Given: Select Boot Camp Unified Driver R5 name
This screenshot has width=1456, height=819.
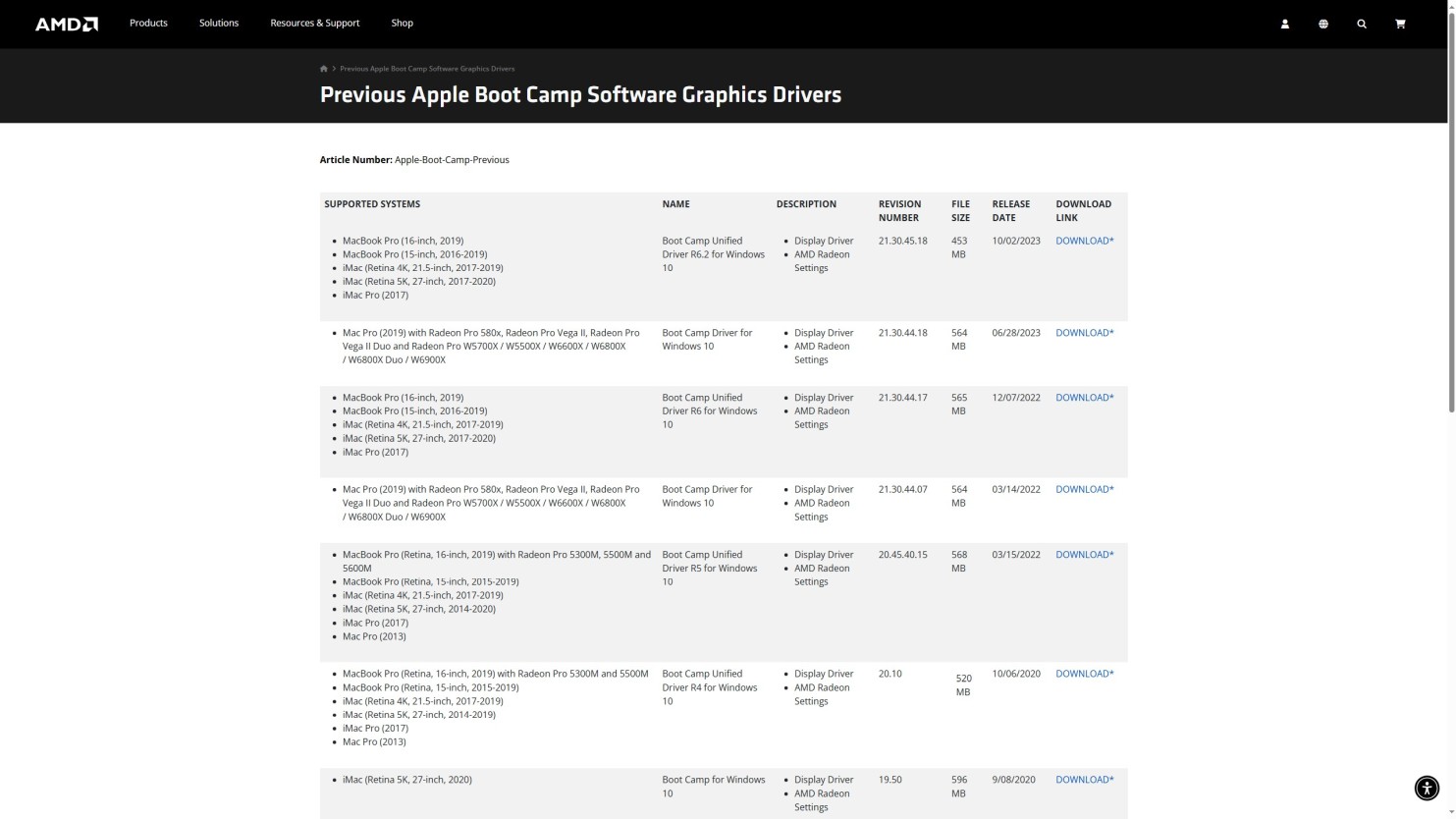Looking at the screenshot, I should 710,569.
